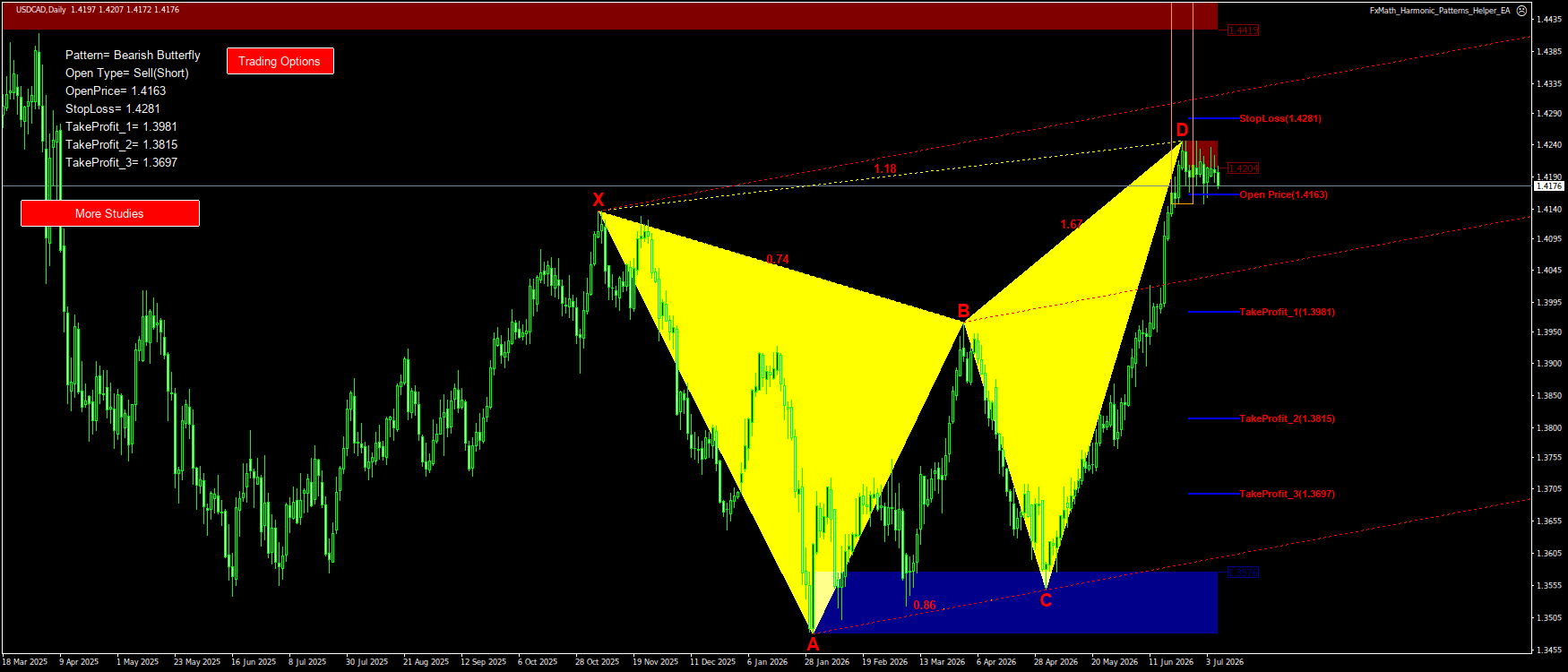Click the red zone price label 1.4204
1568x672 pixels.
pyautogui.click(x=1243, y=168)
